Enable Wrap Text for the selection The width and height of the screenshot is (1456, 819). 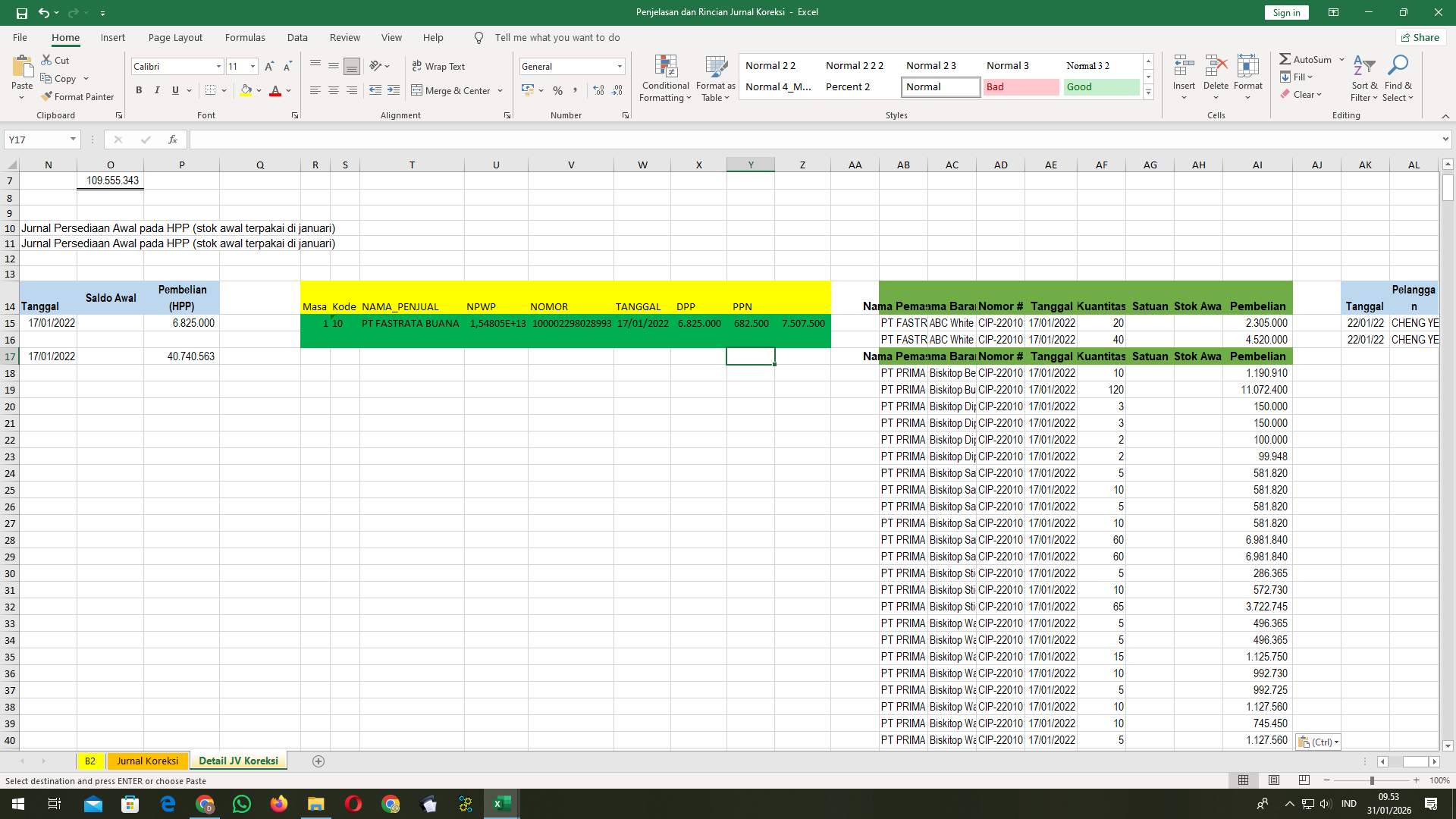pyautogui.click(x=439, y=66)
